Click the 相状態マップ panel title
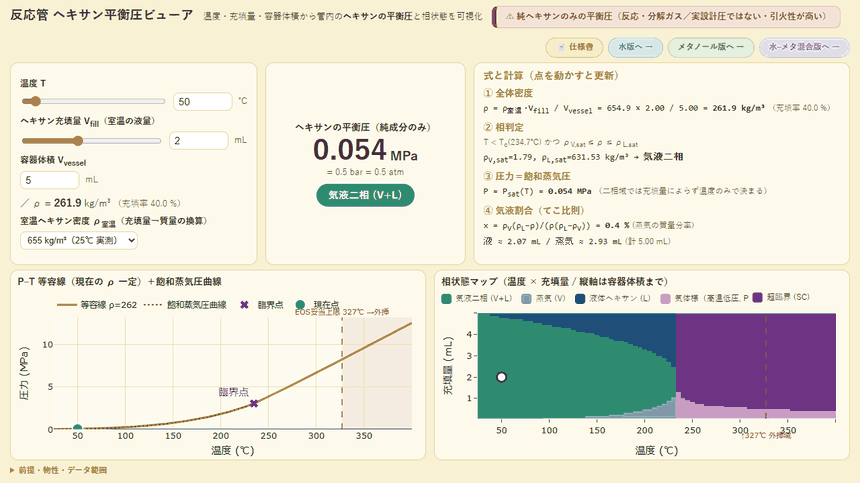The height and width of the screenshot is (483, 860). pyautogui.click(x=555, y=281)
